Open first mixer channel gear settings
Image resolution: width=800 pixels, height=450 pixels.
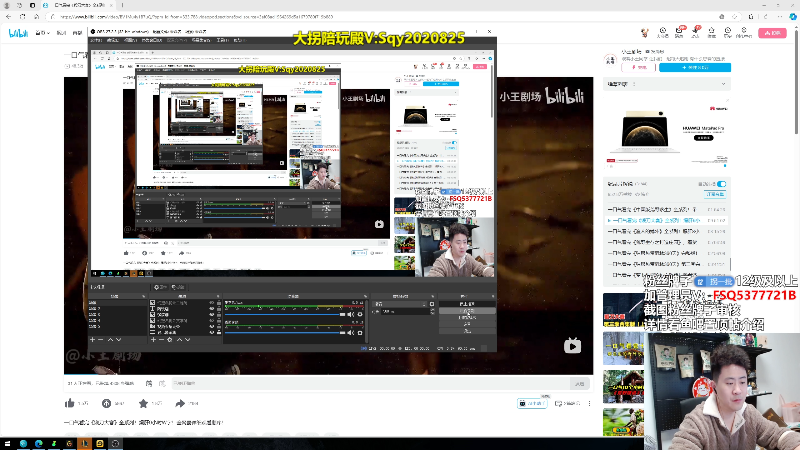coord(360,314)
